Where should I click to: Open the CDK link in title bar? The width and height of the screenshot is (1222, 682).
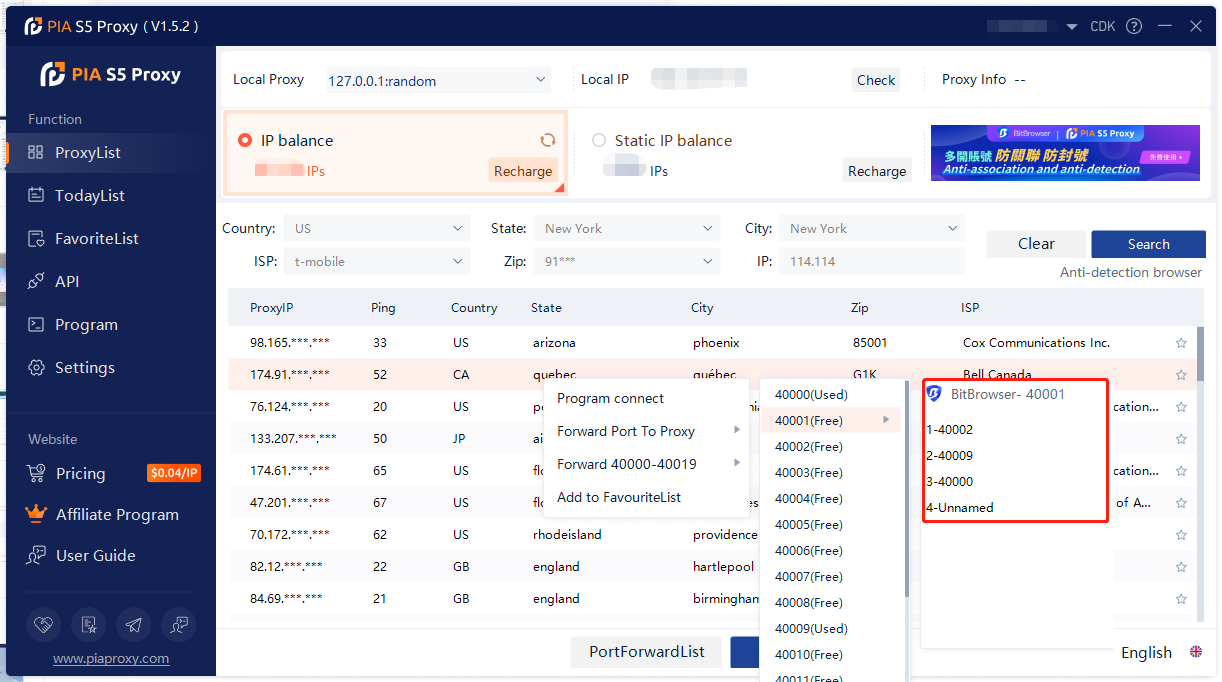click(1103, 27)
